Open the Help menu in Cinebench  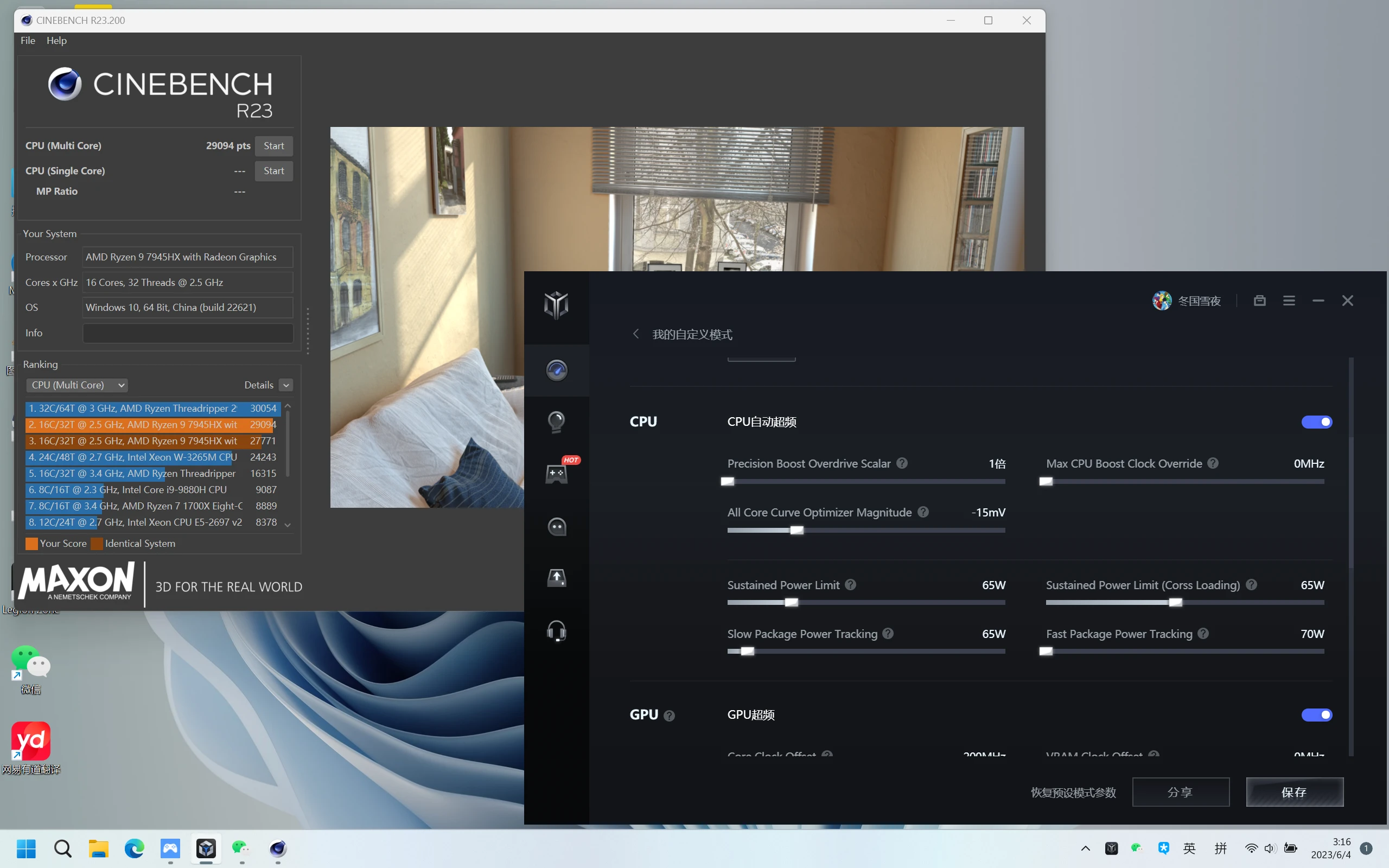56,41
